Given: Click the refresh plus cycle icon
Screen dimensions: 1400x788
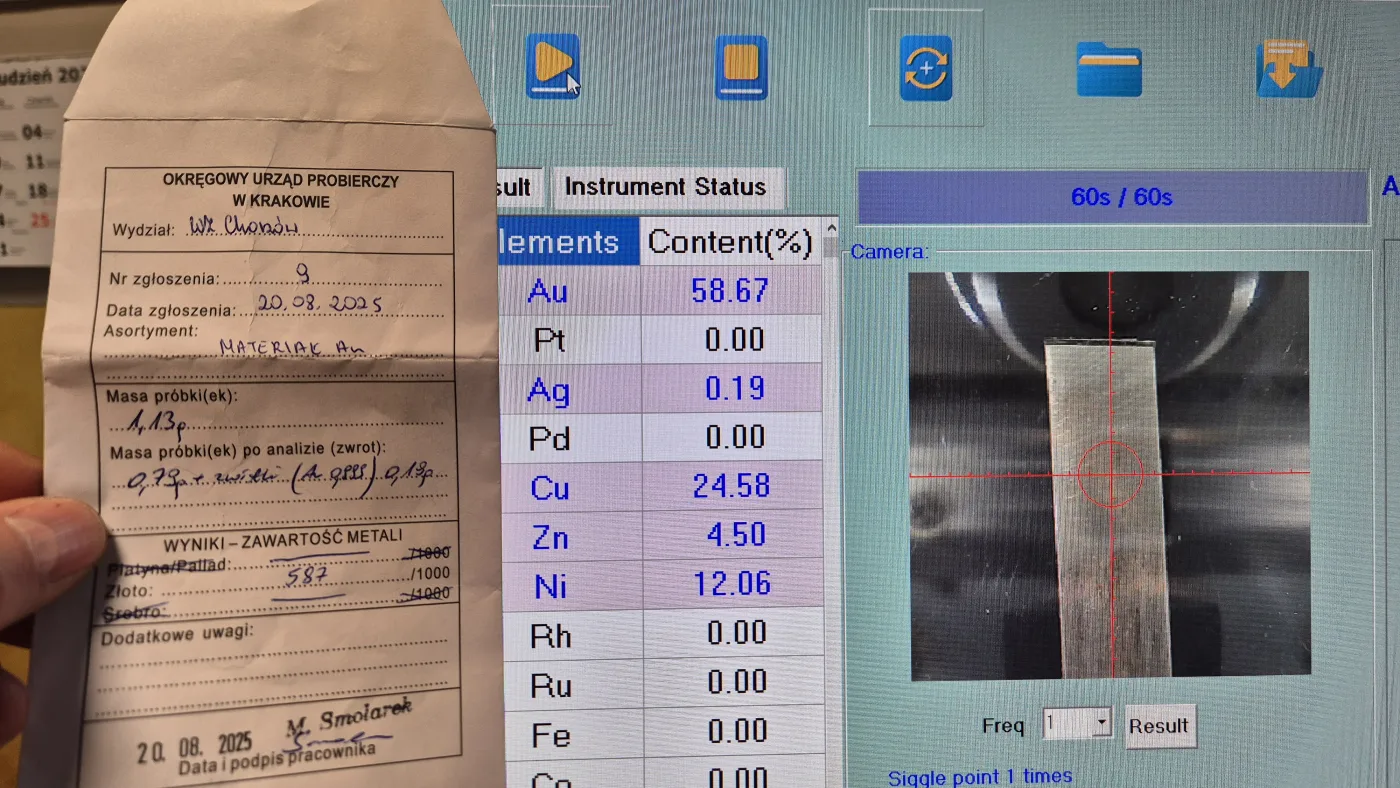Looking at the screenshot, I should tap(925, 68).
